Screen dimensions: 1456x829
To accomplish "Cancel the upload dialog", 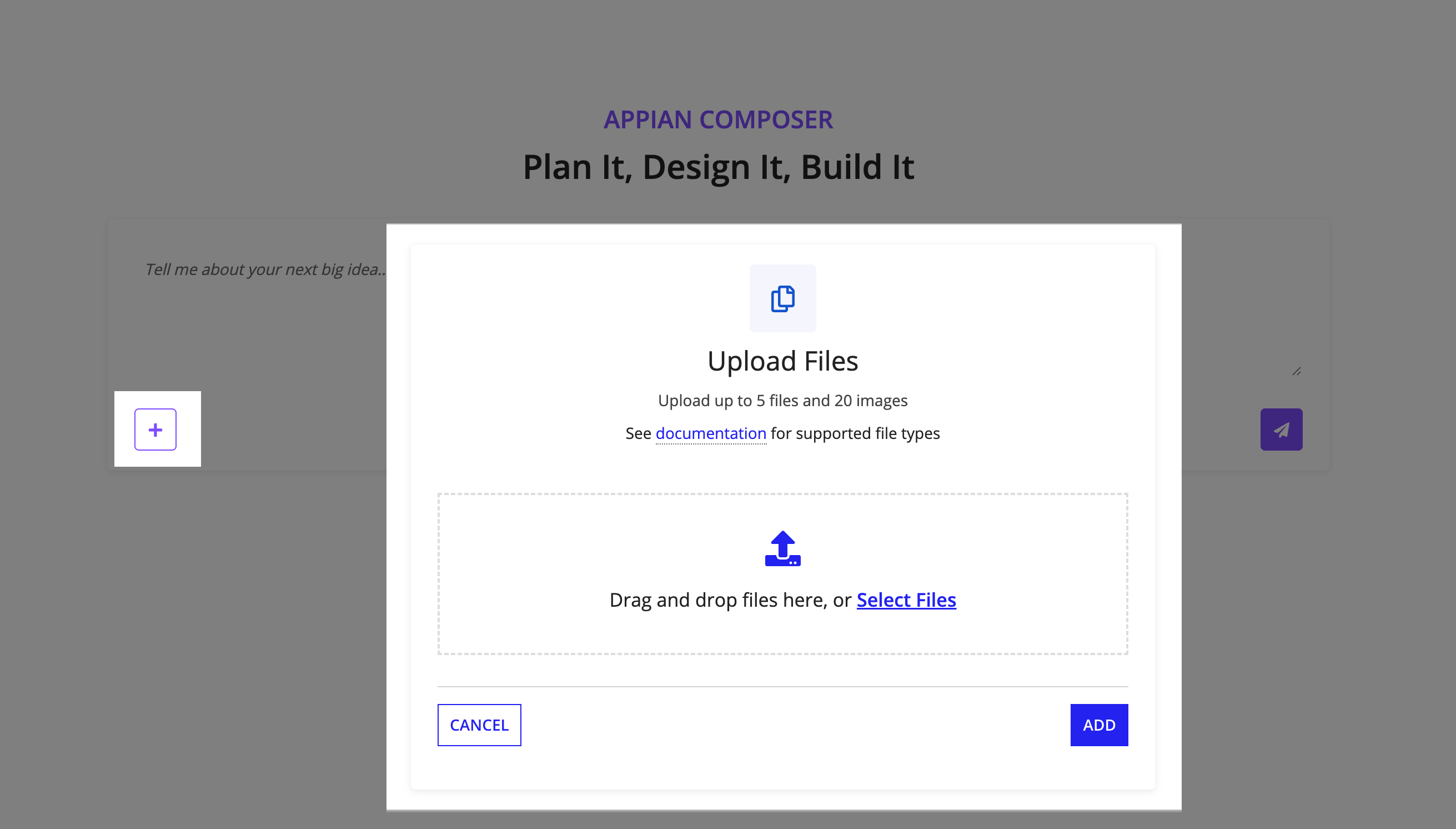I will 479,725.
